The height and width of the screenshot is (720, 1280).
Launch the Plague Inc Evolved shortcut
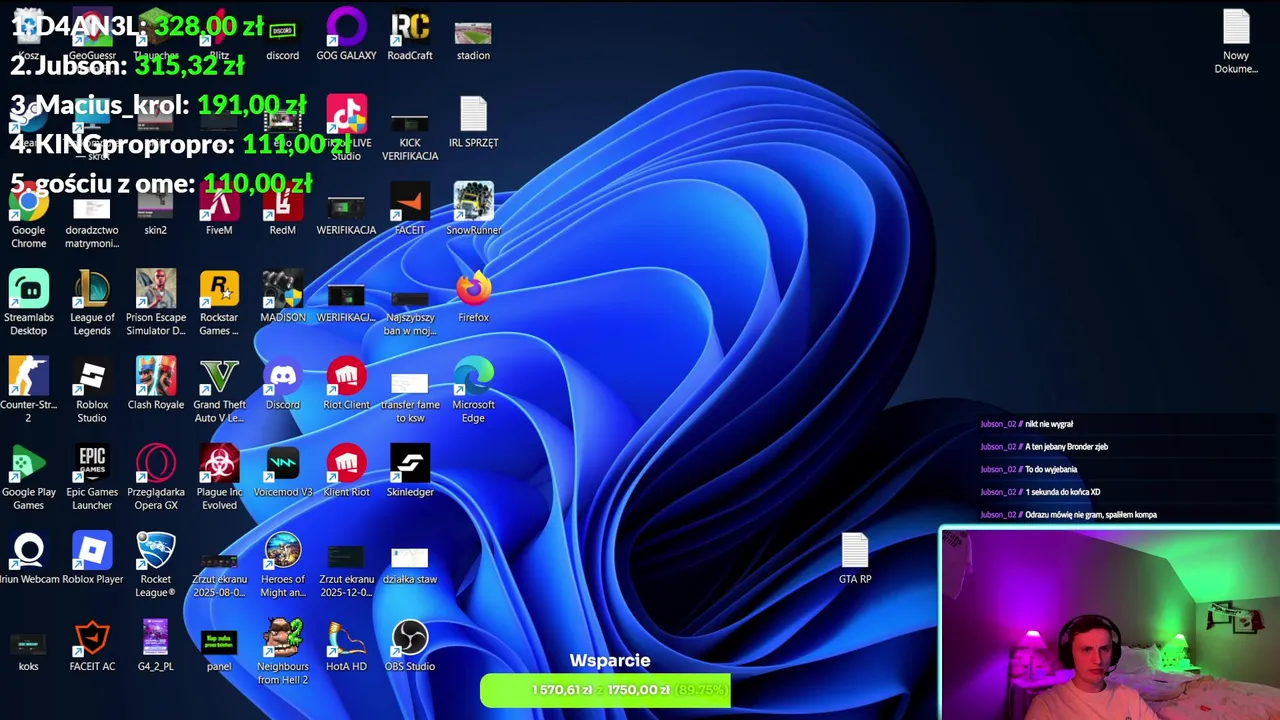pos(219,477)
